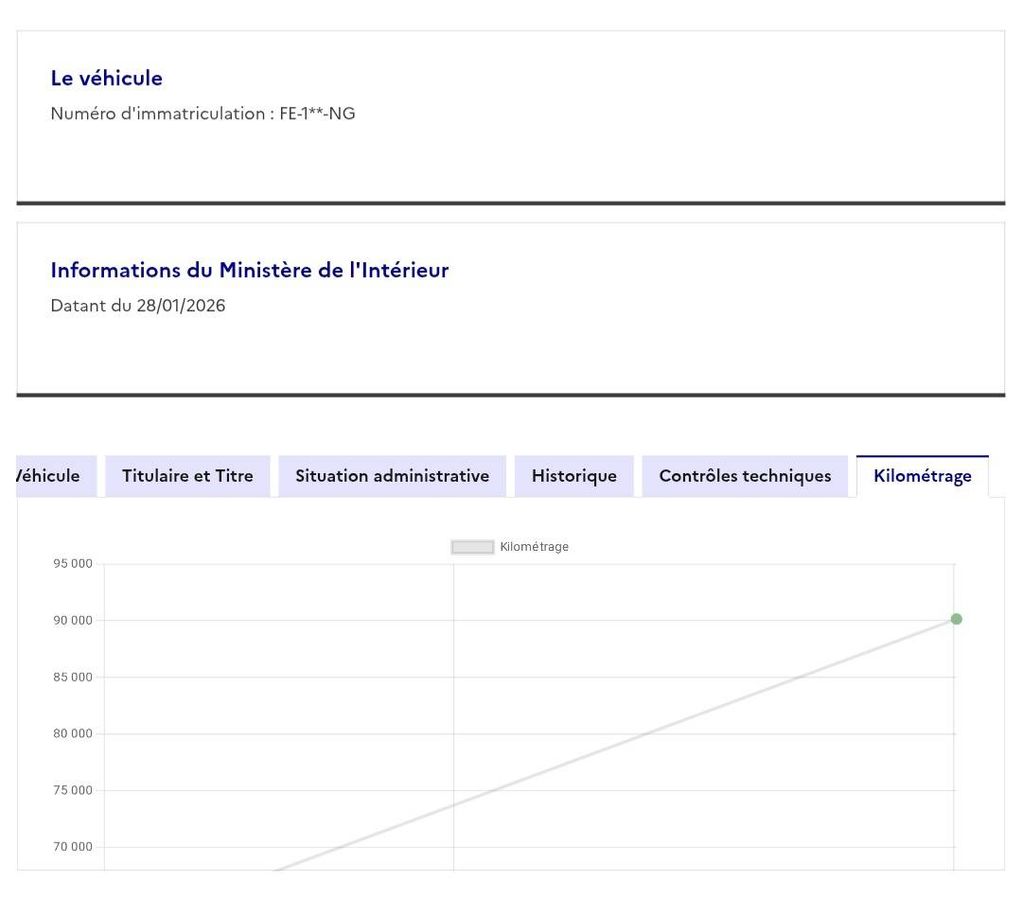1022x900 pixels.
Task: Go to the Contrôles techniques tab
Action: (x=745, y=476)
